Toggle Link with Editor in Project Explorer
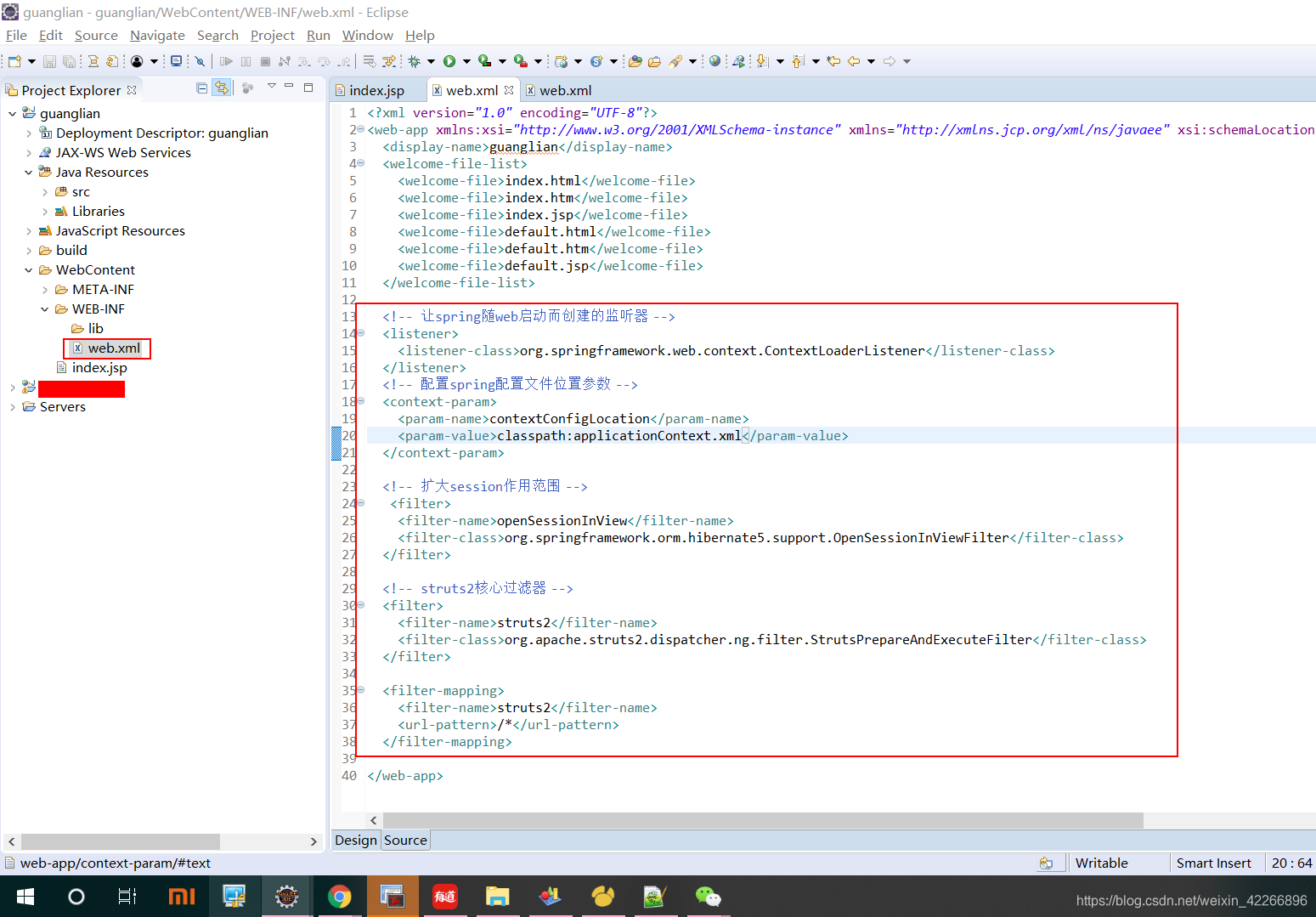This screenshot has width=1316, height=917. tap(222, 88)
